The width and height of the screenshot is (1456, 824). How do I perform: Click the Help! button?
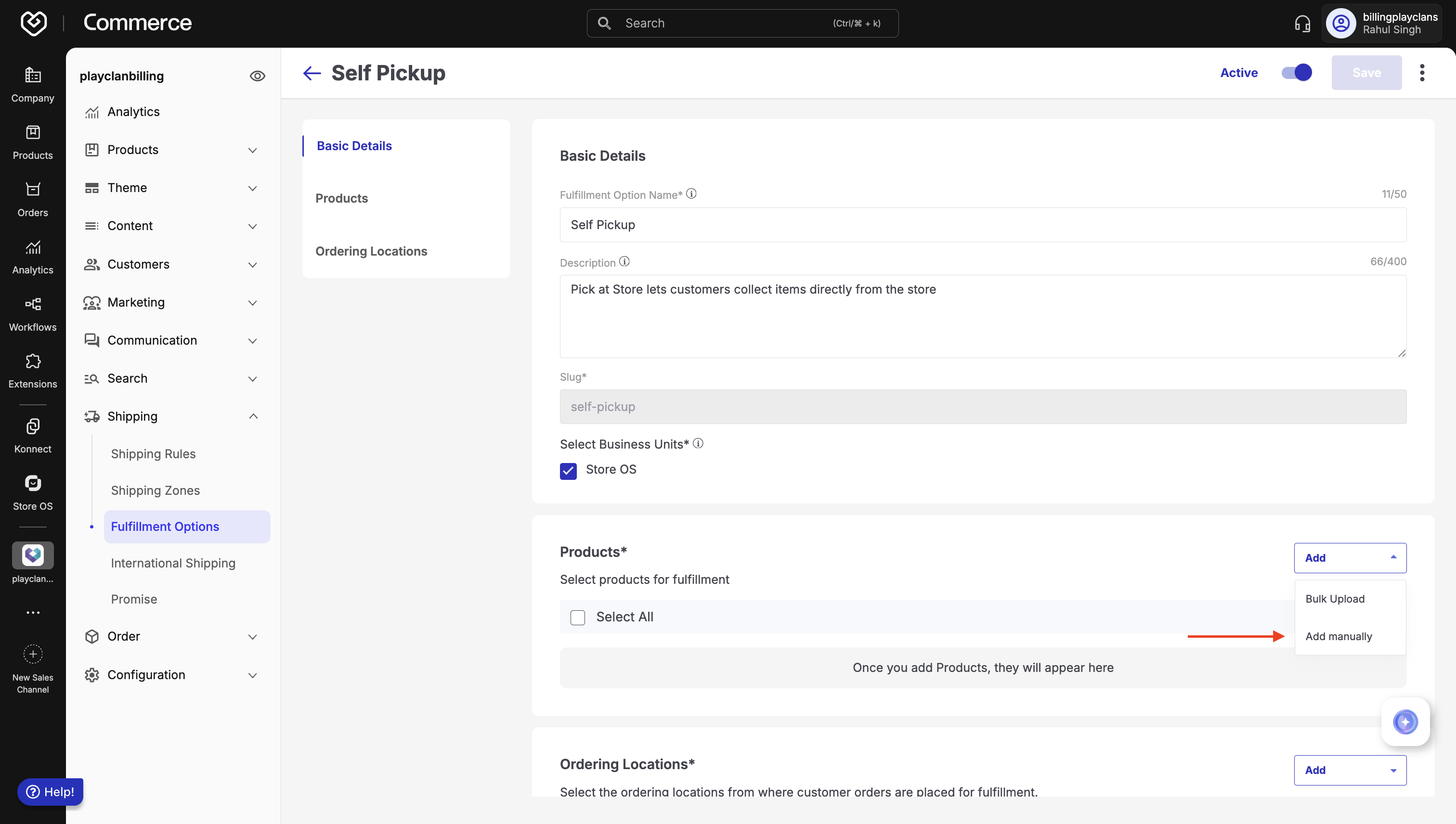point(51,792)
